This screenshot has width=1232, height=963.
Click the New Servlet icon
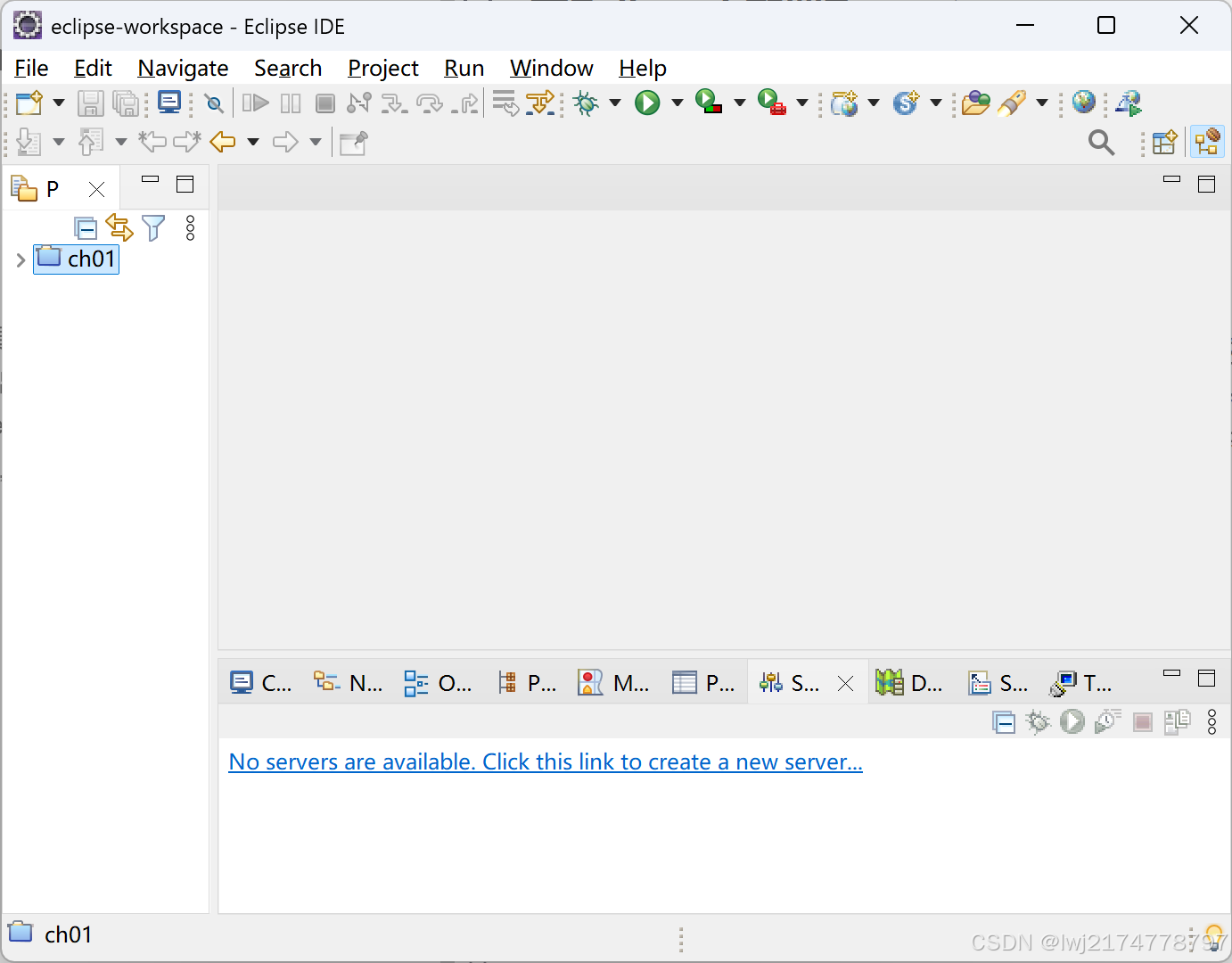pyautogui.click(x=906, y=103)
